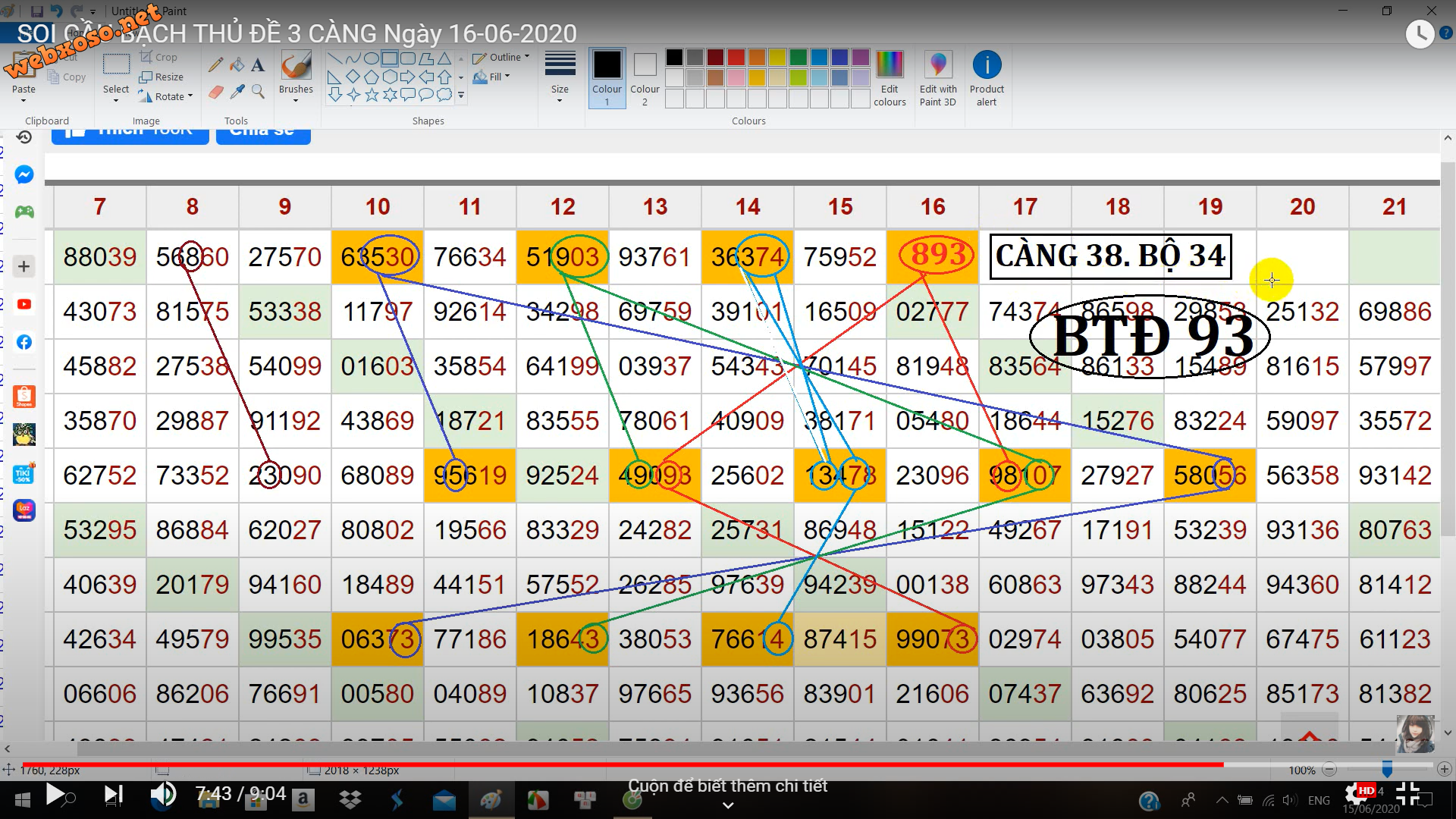Screen dimensions: 1456x819
Task: Expand the Brushes dropdown arrow
Action: pos(296,101)
